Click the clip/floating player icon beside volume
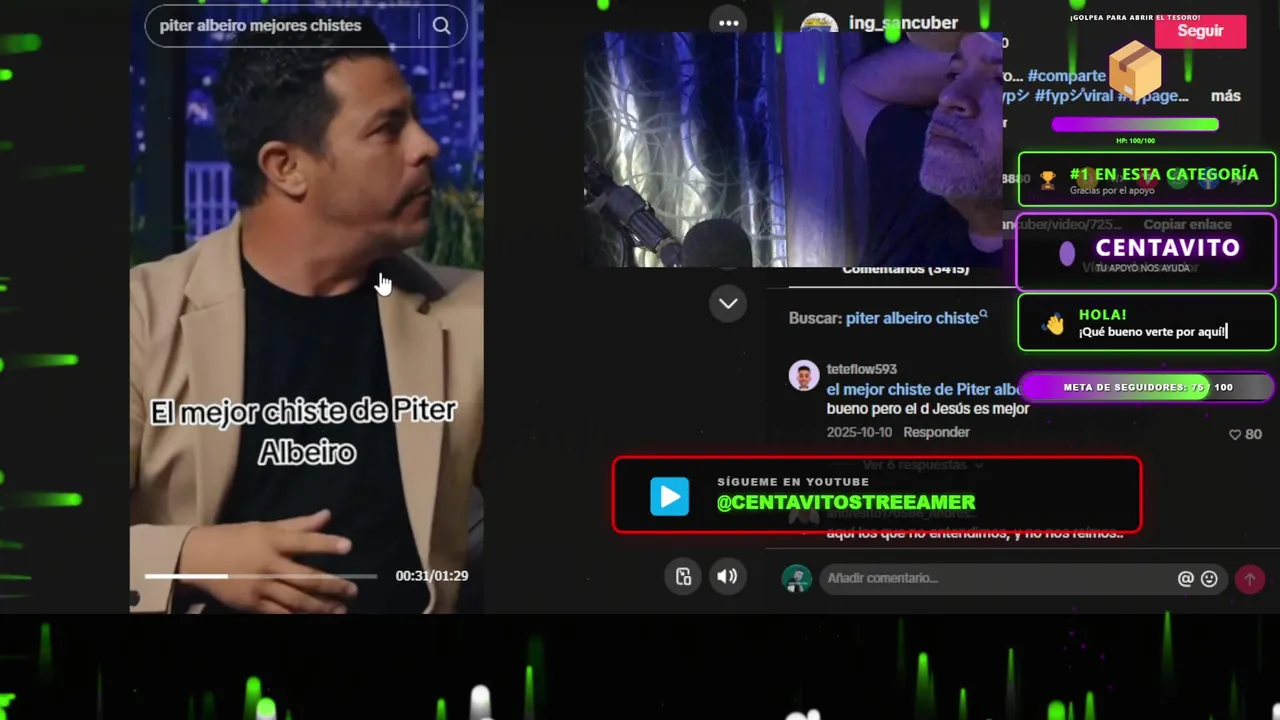 [683, 576]
